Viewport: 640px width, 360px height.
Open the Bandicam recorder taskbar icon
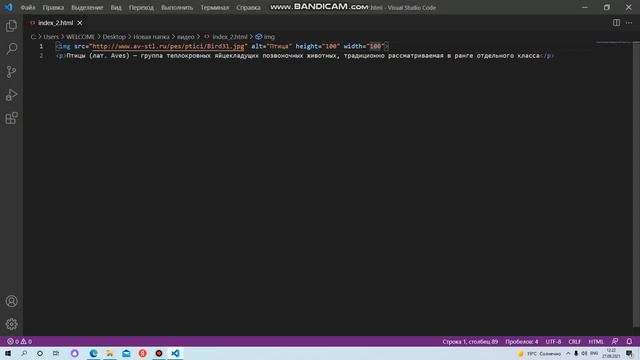point(159,353)
